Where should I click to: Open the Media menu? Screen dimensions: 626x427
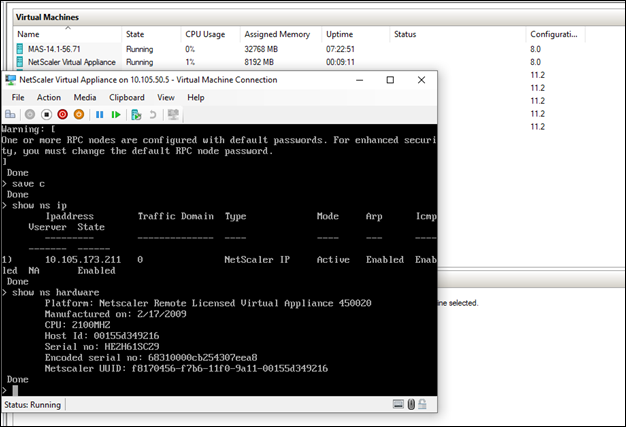(85, 97)
